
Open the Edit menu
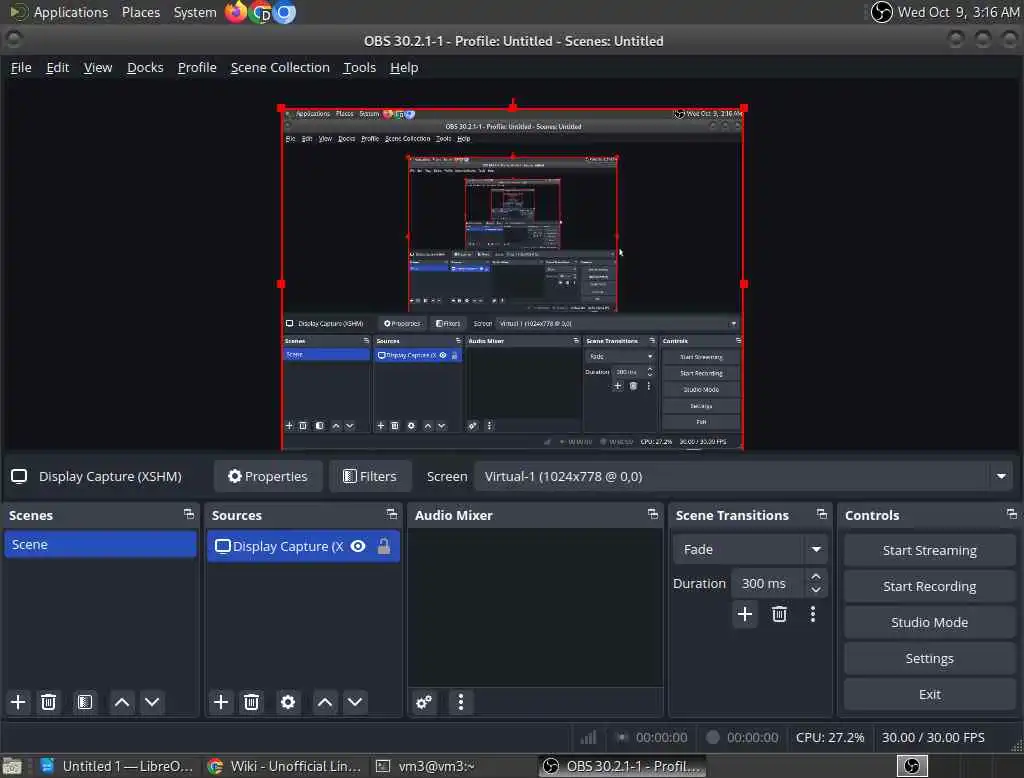coord(57,67)
